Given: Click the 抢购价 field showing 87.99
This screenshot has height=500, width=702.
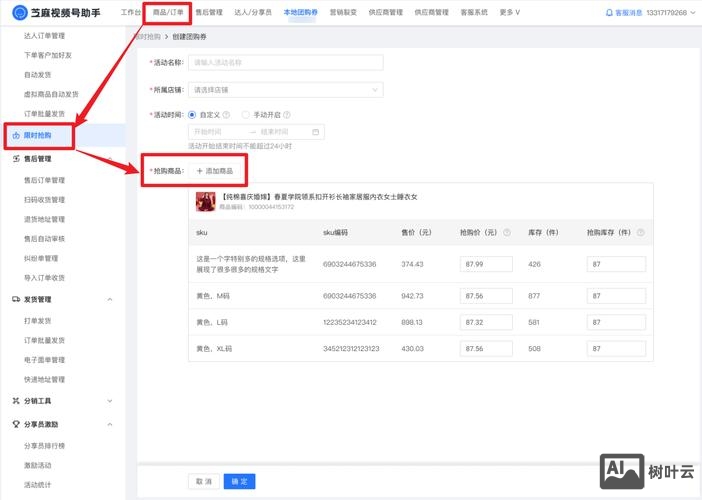Looking at the screenshot, I should [x=486, y=264].
